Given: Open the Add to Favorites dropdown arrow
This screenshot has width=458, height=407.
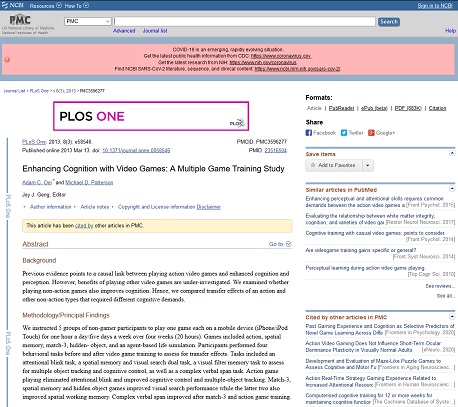Looking at the screenshot, I should pos(368,165).
